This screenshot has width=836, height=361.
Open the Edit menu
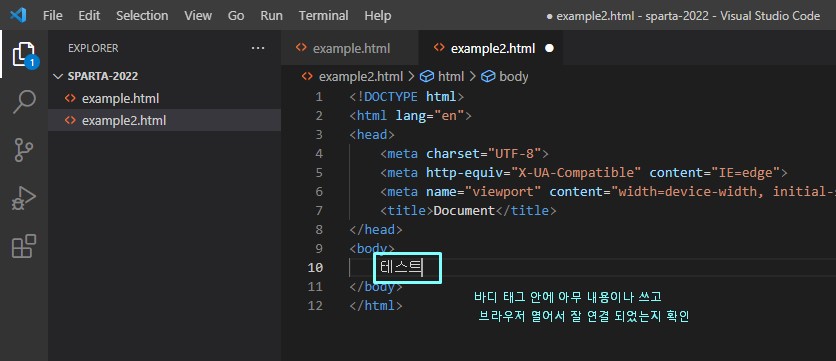click(x=89, y=15)
